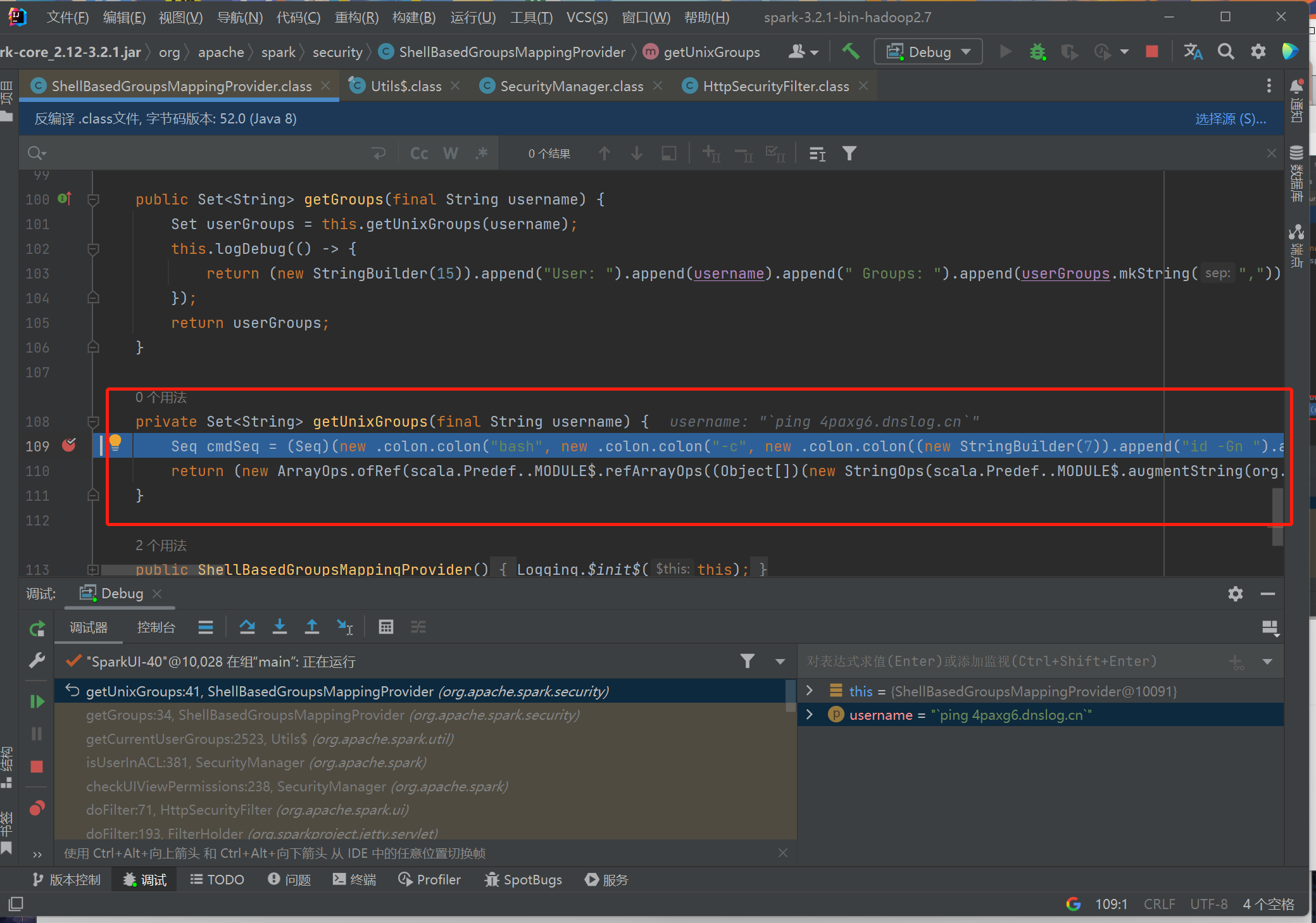Open the SpotBugs tool window button
This screenshot has height=923, width=1316.
(x=523, y=880)
